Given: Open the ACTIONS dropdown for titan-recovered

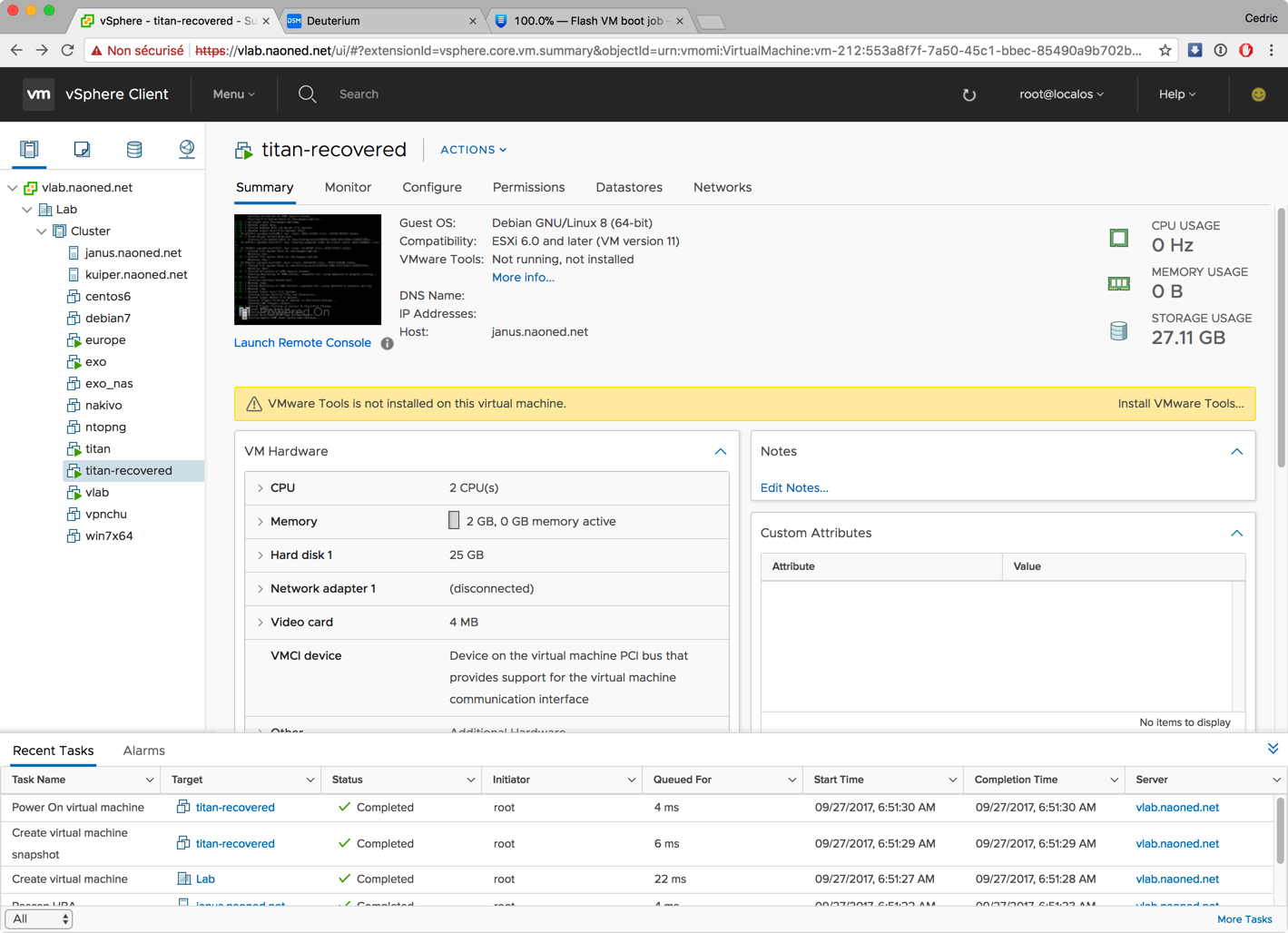Looking at the screenshot, I should 473,150.
